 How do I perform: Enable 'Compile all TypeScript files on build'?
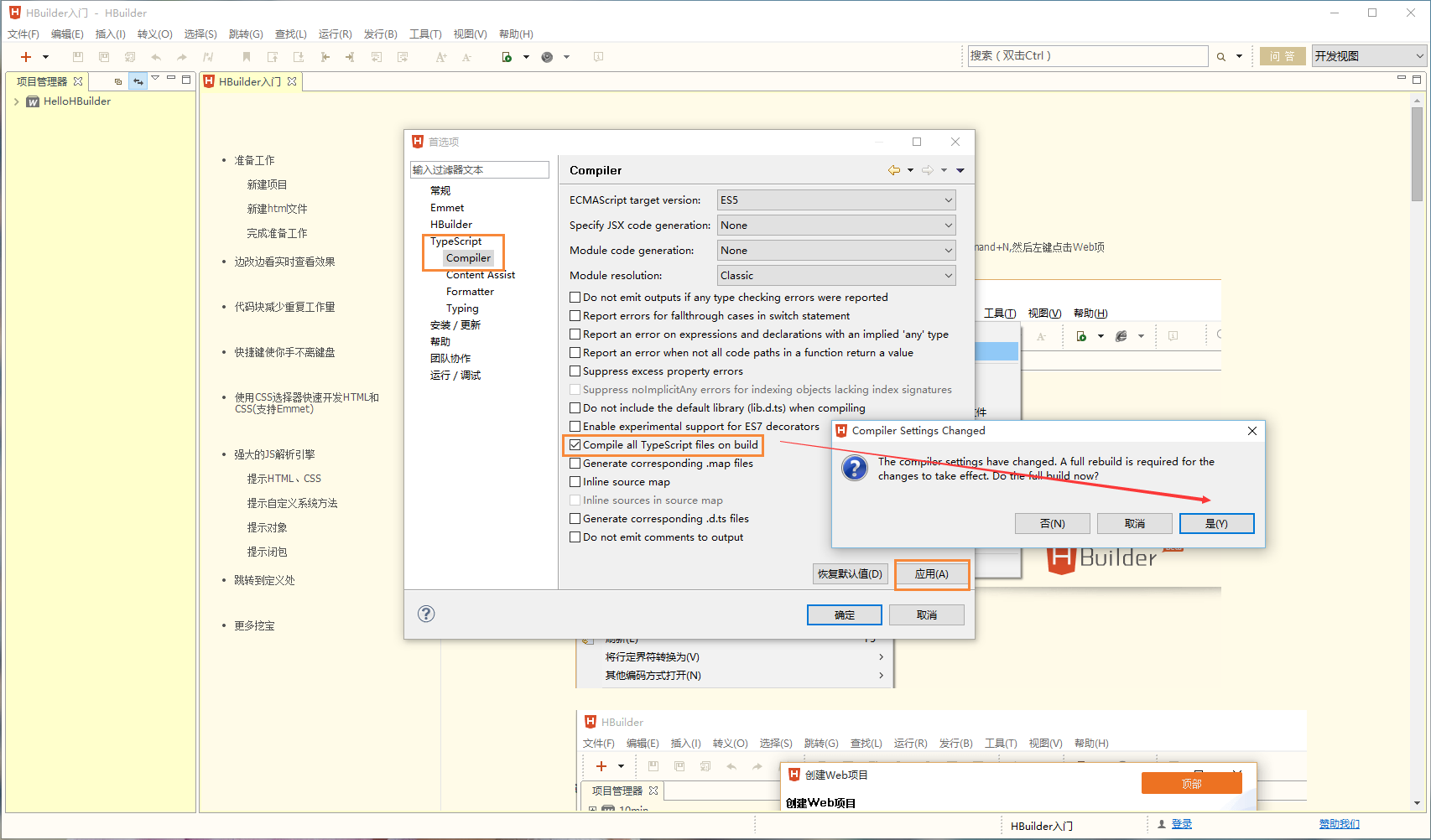575,444
